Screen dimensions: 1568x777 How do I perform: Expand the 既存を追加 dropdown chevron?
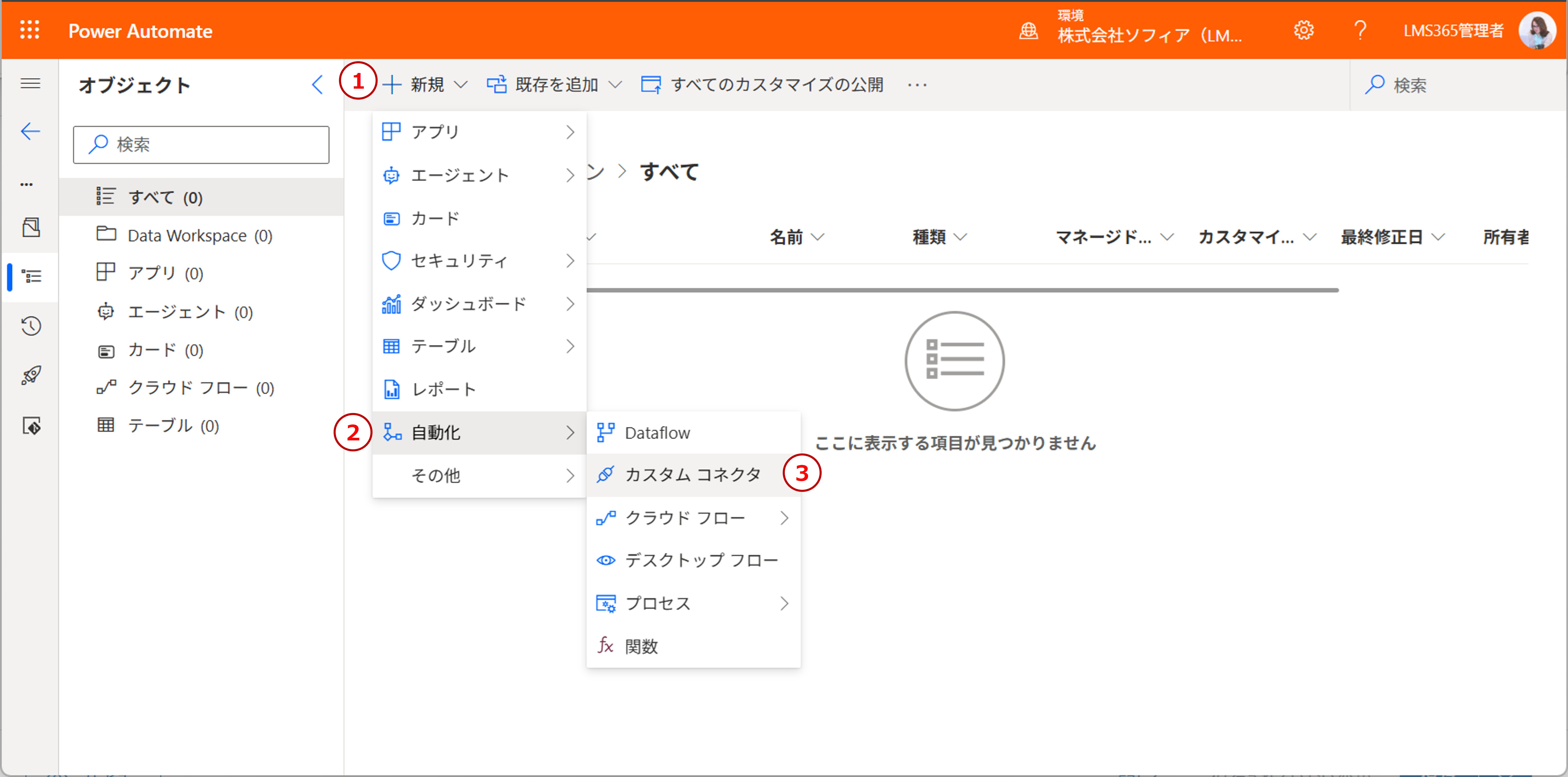(615, 85)
